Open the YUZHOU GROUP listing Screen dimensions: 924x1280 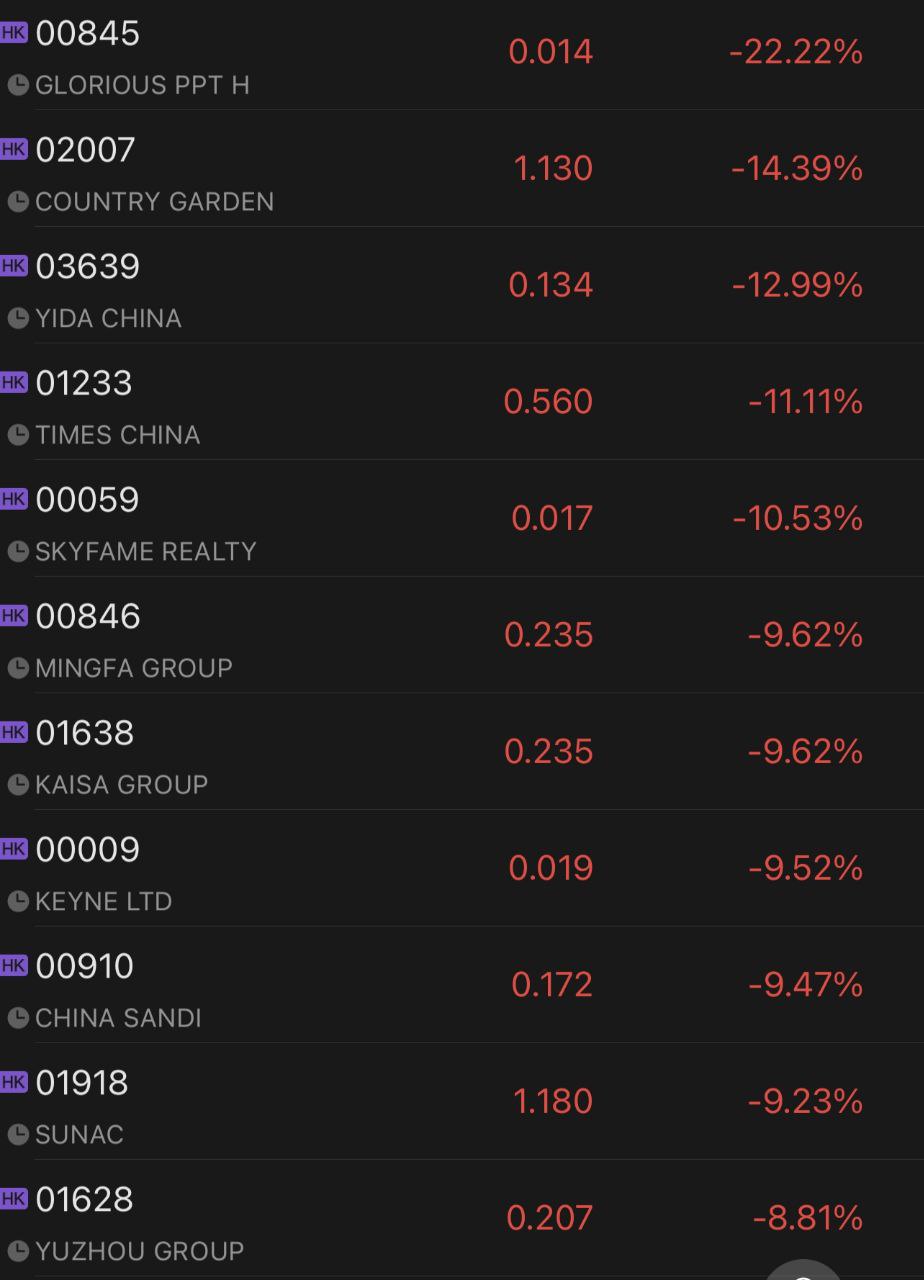click(x=139, y=1251)
